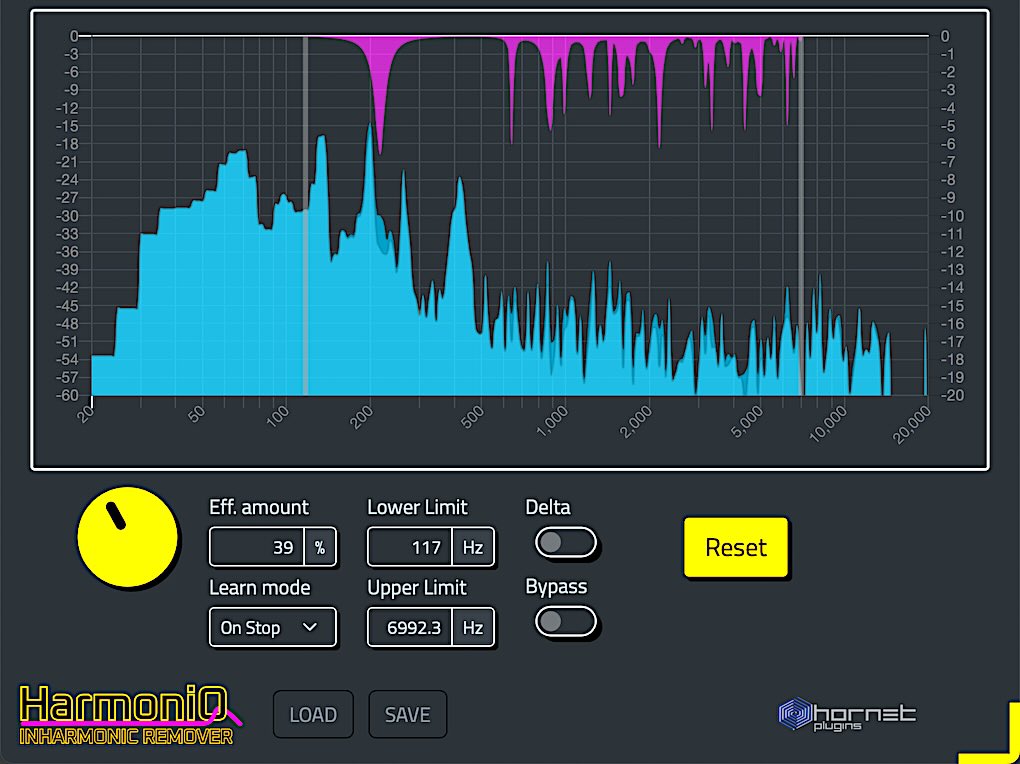Click the lower limit gray marker line in spectrum
Screen dimensions: 1020x764
click(x=305, y=216)
